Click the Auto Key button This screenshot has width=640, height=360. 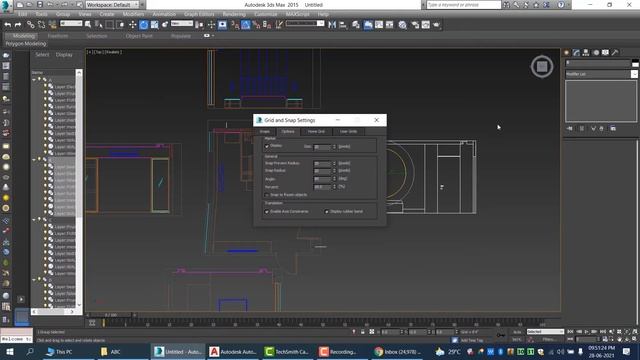pos(517,332)
